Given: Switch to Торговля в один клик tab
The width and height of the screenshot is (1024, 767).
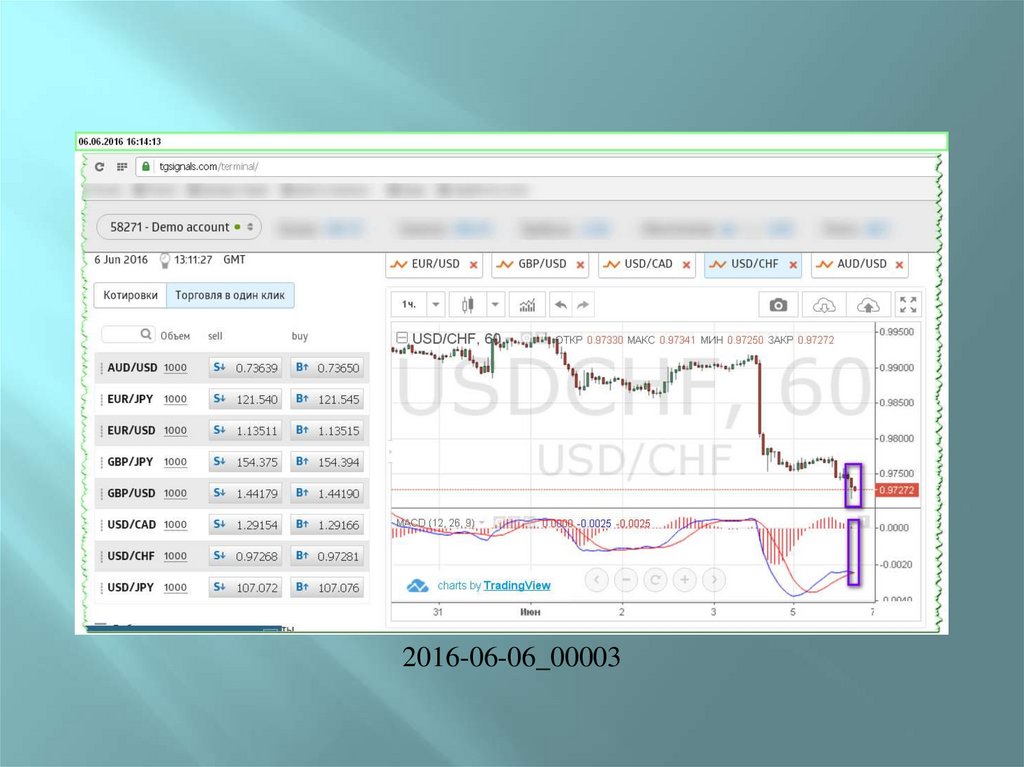Looking at the screenshot, I should 230,295.
